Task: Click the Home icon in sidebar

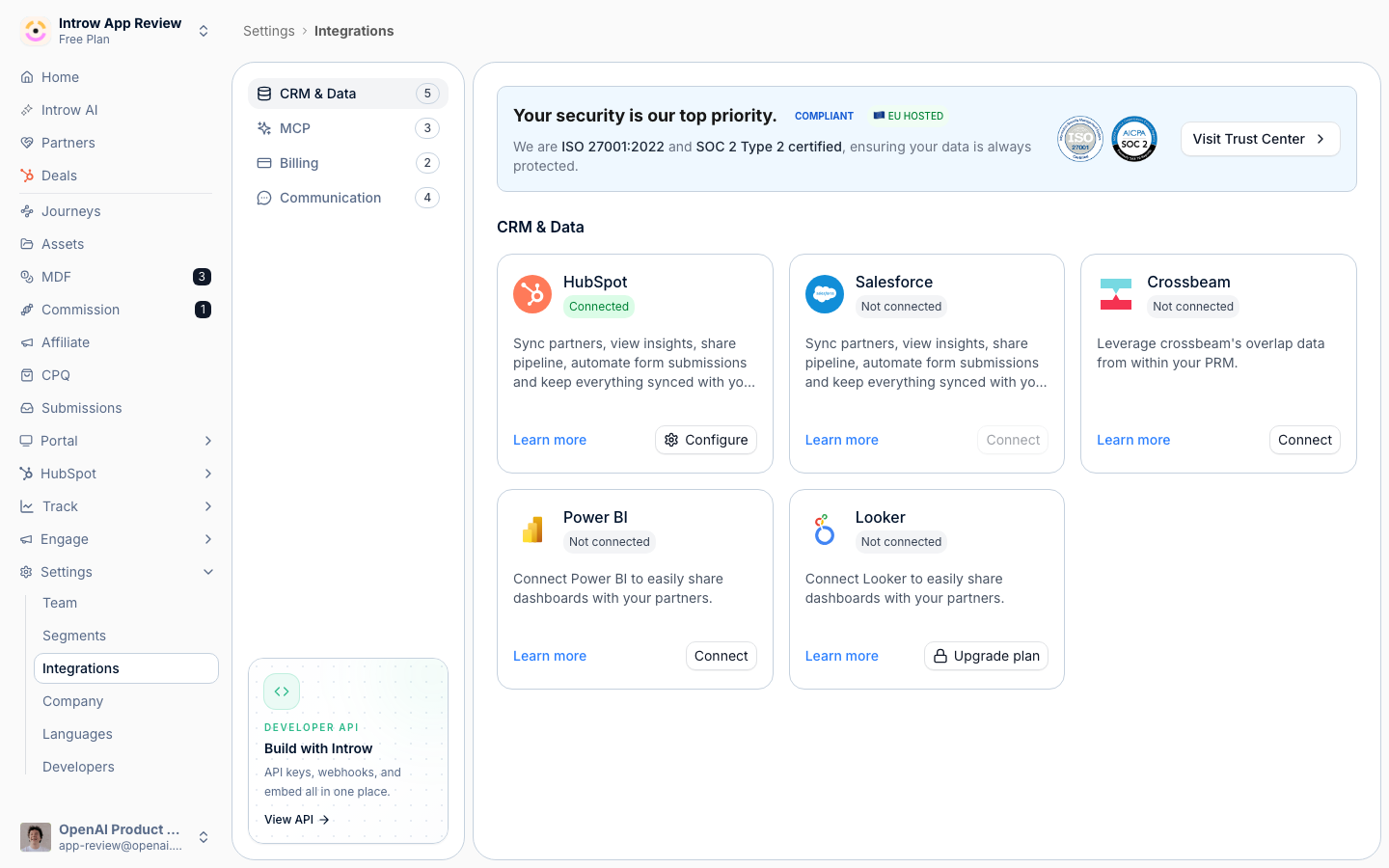Action: click(27, 77)
